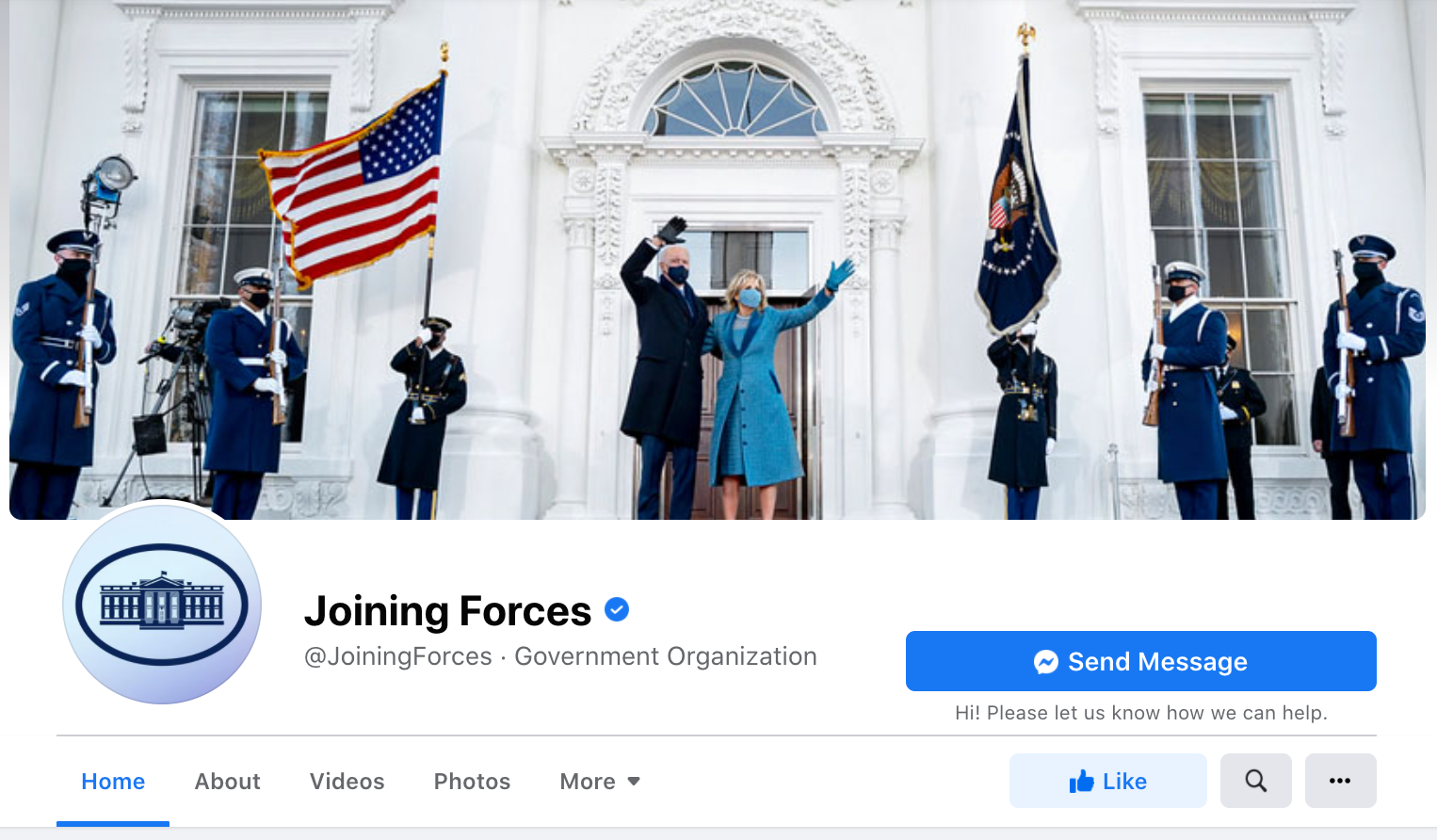Open the More menu label
This screenshot has height=840, width=1437.
tap(588, 782)
